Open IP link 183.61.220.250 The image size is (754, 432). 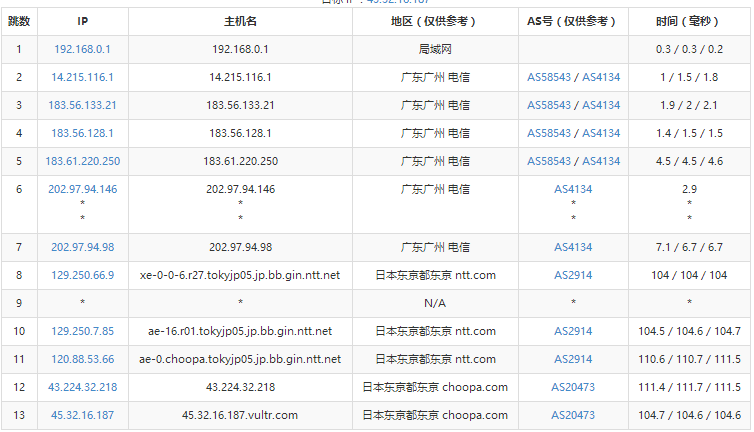83,161
